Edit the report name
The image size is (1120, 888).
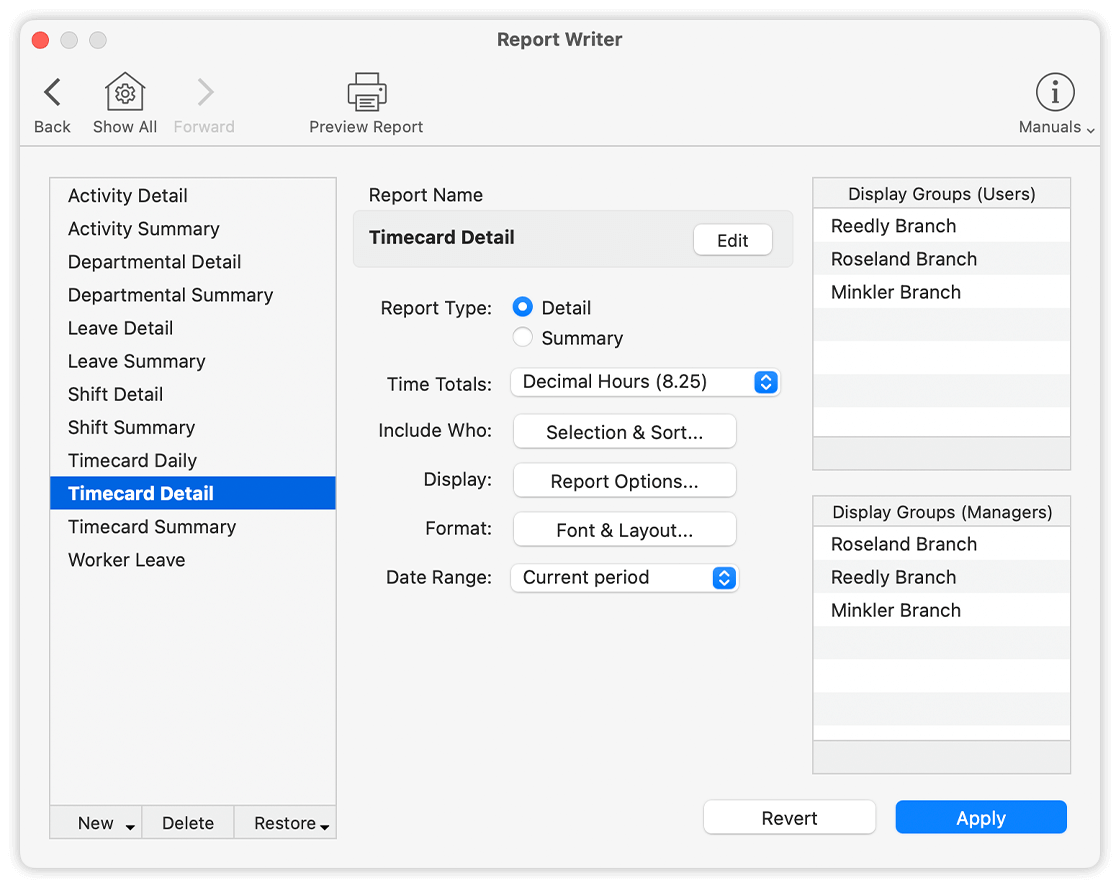click(732, 240)
